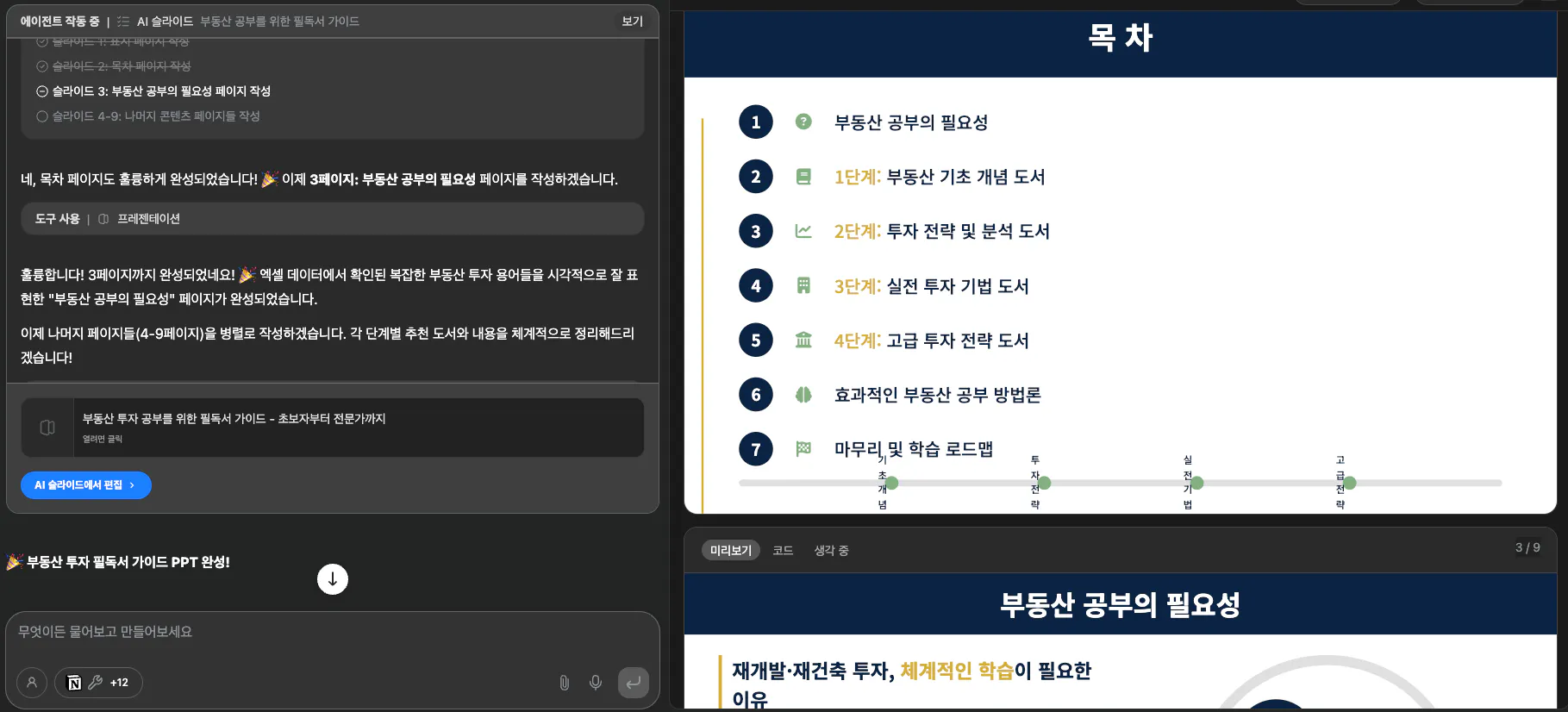Viewport: 1568px width, 712px height.
Task: Click the flag icon beside 마무리 및 학습 로드맵
Action: pyautogui.click(x=803, y=448)
